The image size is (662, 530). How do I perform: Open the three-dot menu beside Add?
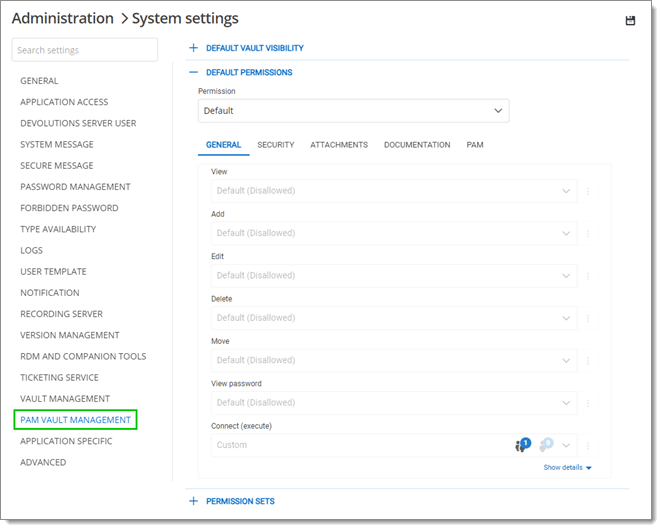click(x=588, y=234)
